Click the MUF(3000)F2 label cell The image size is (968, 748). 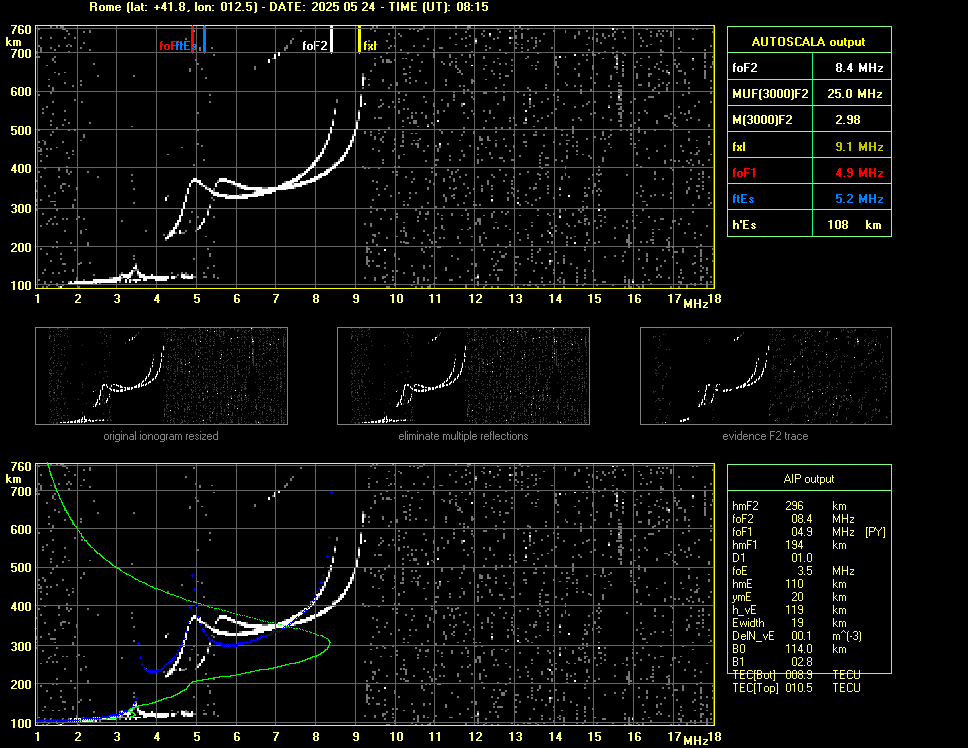pyautogui.click(x=770, y=94)
